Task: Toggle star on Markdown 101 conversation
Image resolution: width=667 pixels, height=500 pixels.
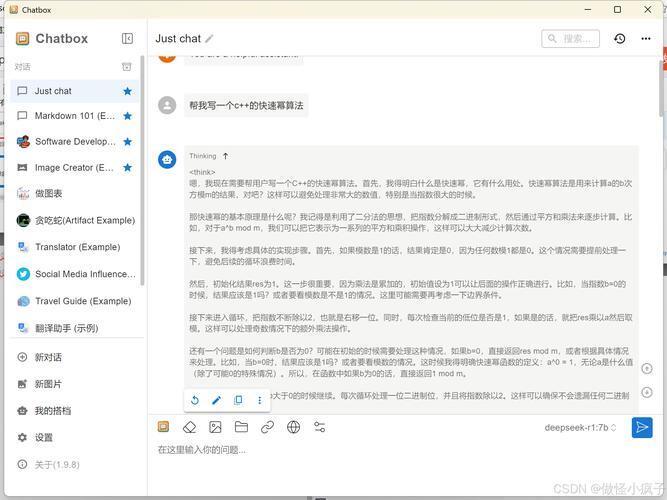Action: [x=127, y=116]
